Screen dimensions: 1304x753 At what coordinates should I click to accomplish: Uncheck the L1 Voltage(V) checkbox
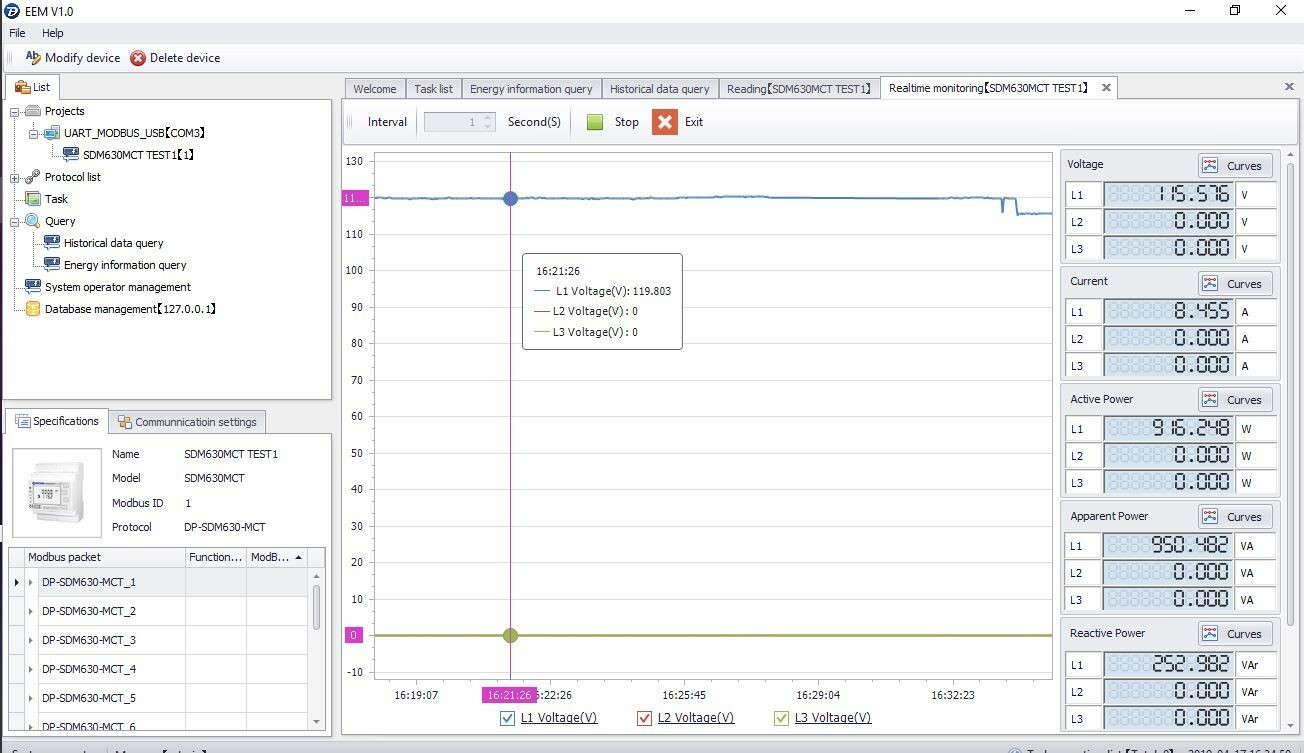(x=507, y=718)
